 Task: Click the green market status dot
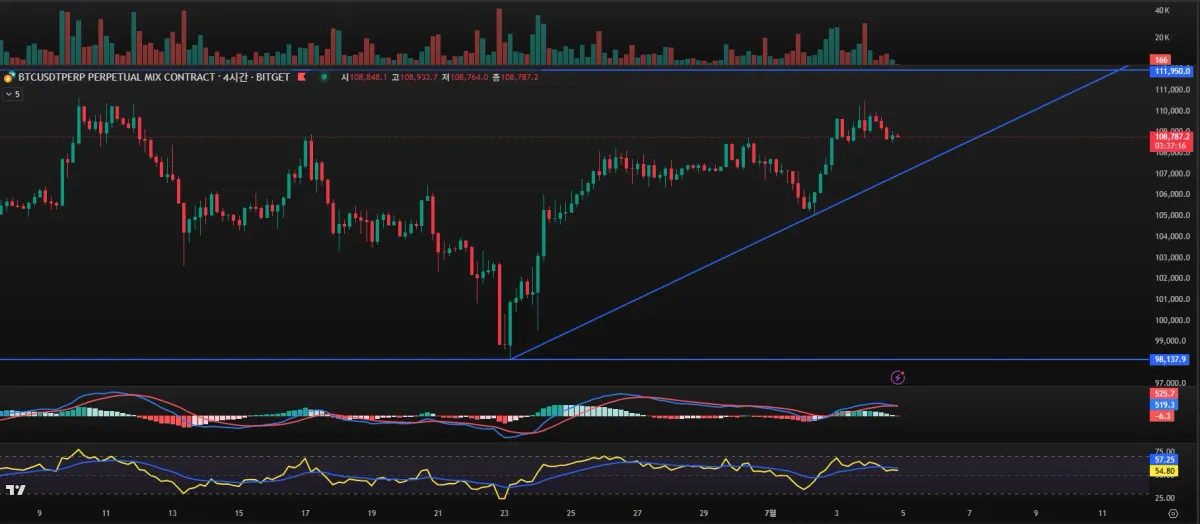[323, 77]
